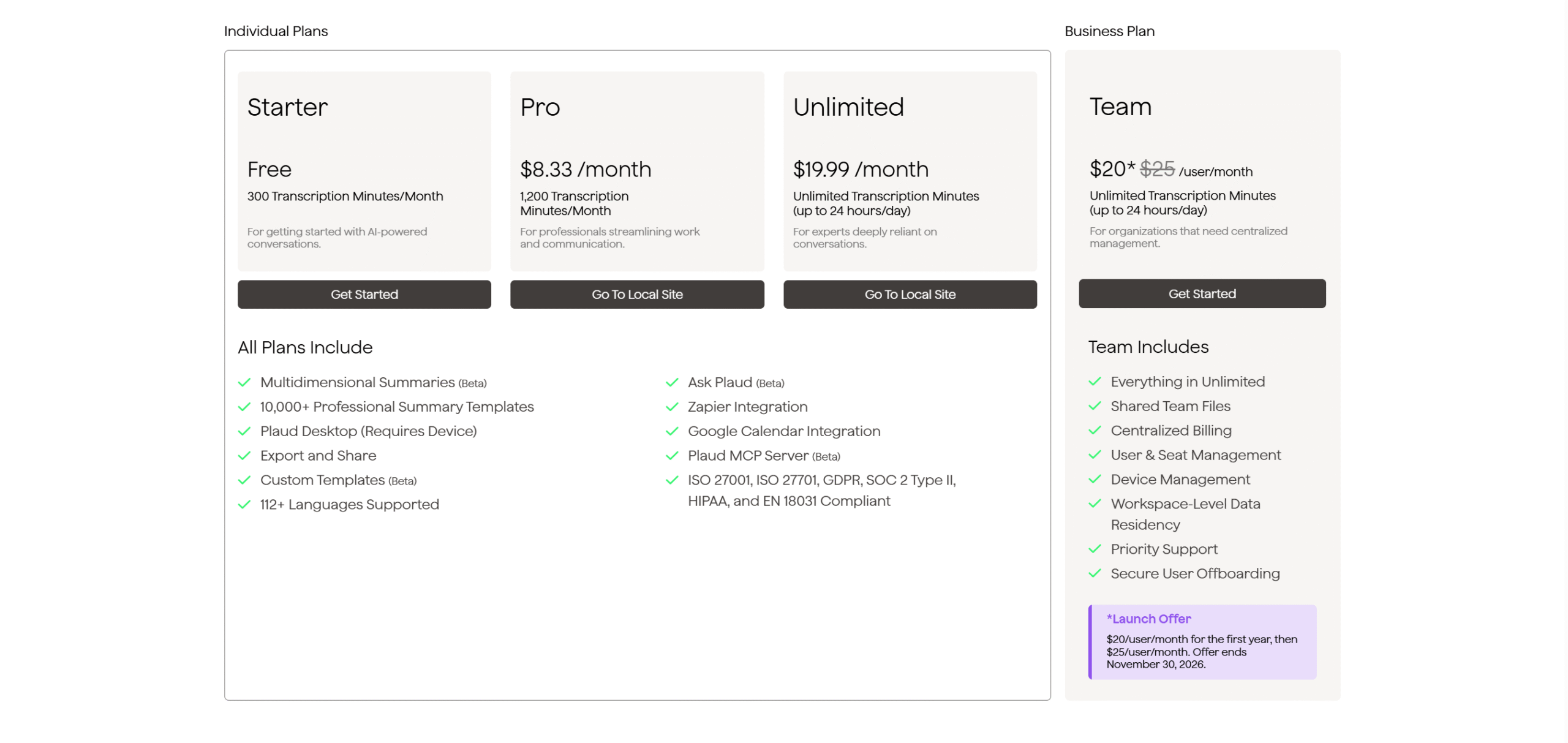Click the "Individual Plans" section label

tap(276, 31)
